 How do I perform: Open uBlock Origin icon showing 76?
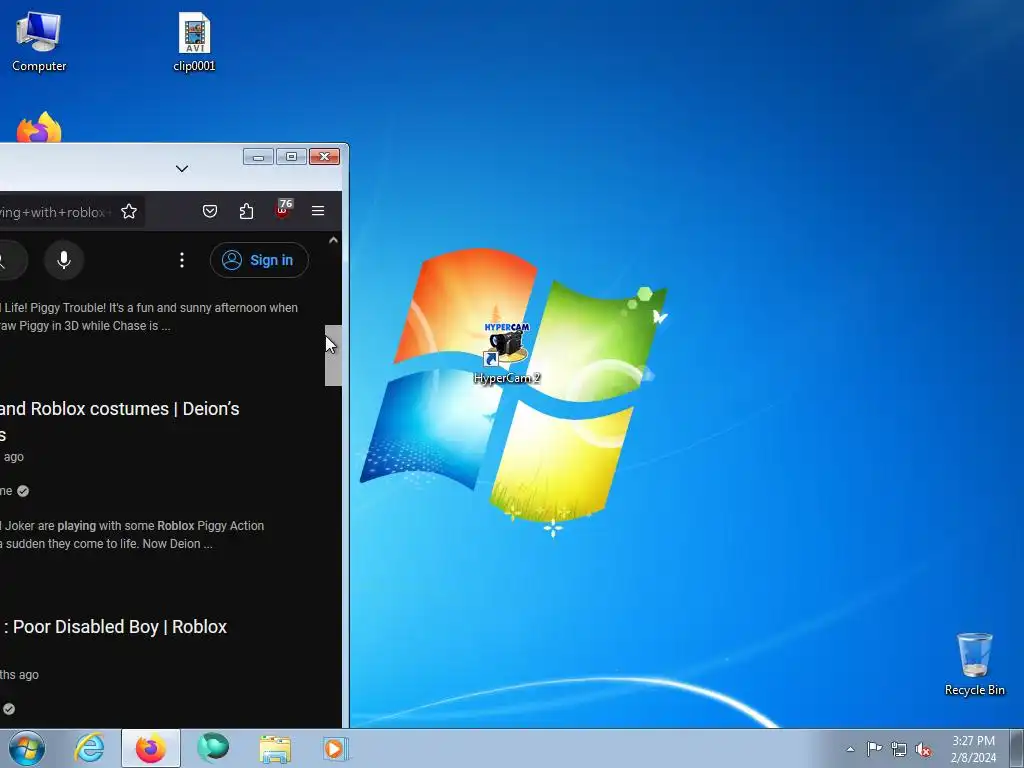coord(283,210)
